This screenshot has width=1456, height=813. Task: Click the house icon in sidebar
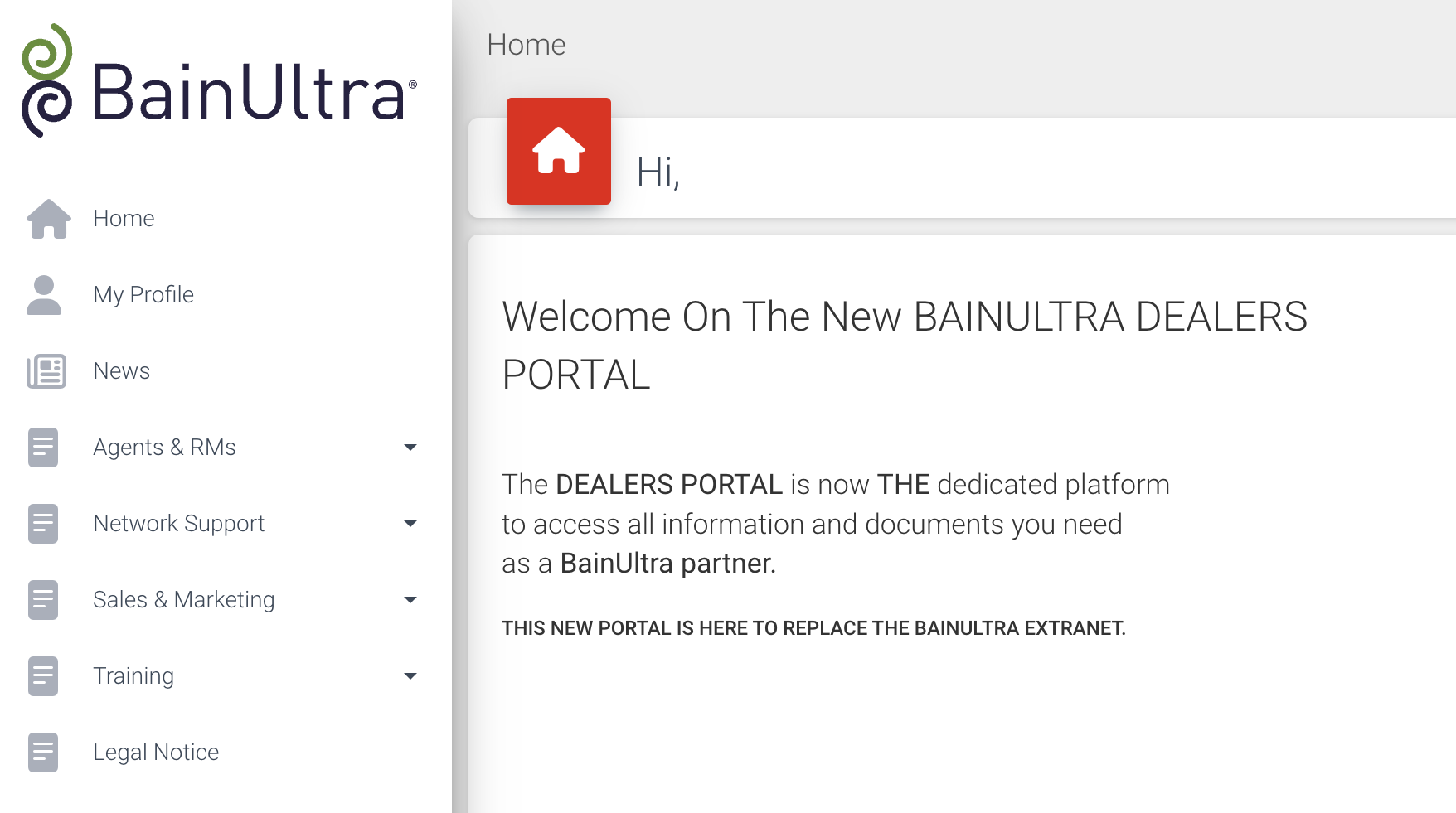coord(49,219)
